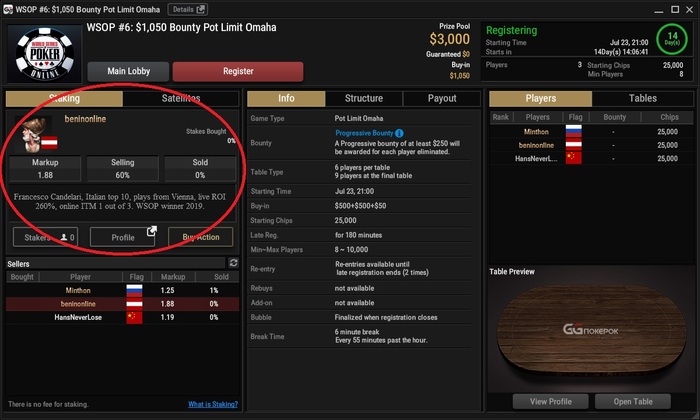This screenshot has height=420, width=700.
Task: Open beninonline Profile in new window
Action: [123, 237]
